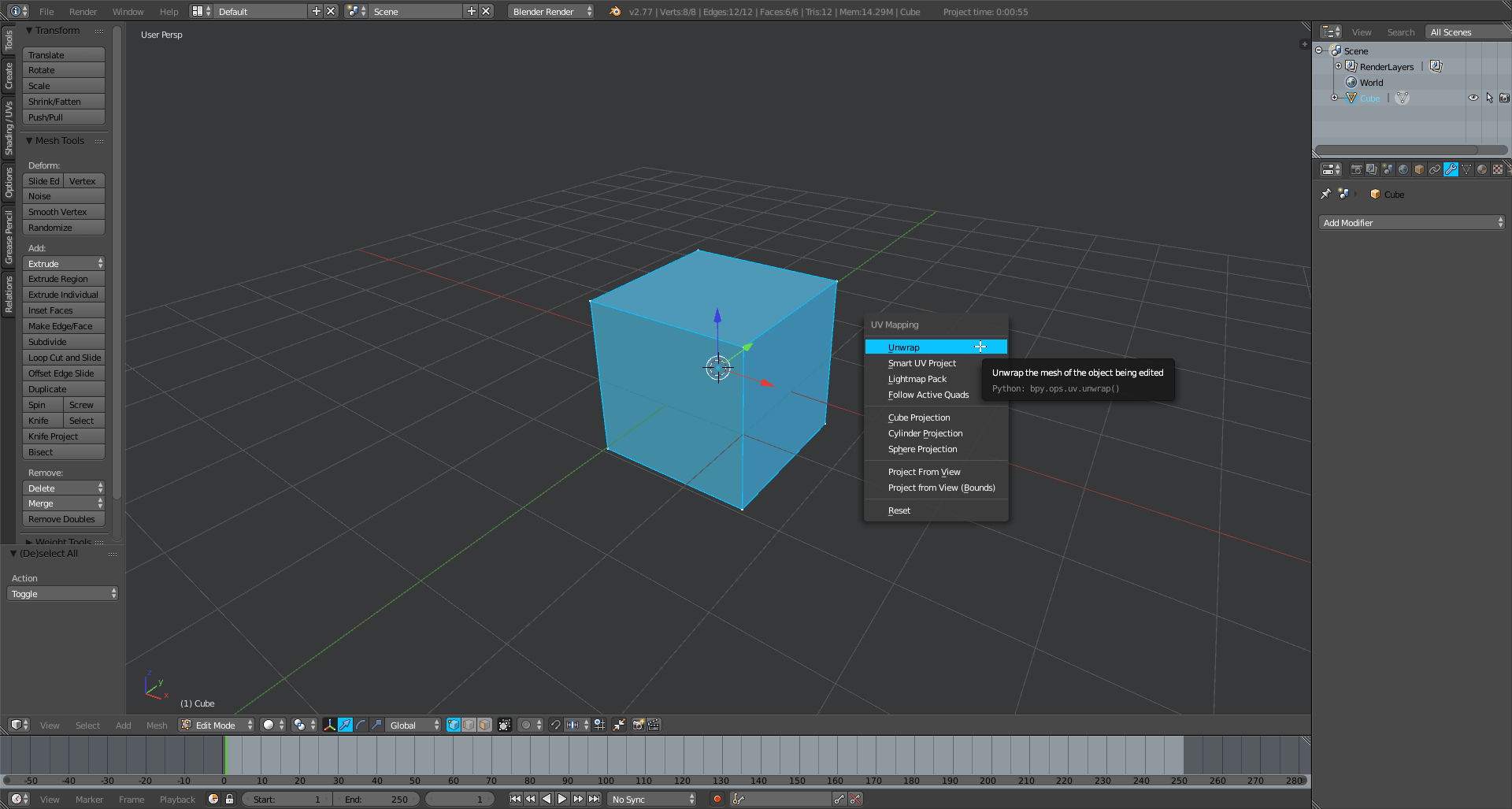This screenshot has width=1512, height=809.
Task: Click the Inset Faces button
Action: pyautogui.click(x=64, y=310)
